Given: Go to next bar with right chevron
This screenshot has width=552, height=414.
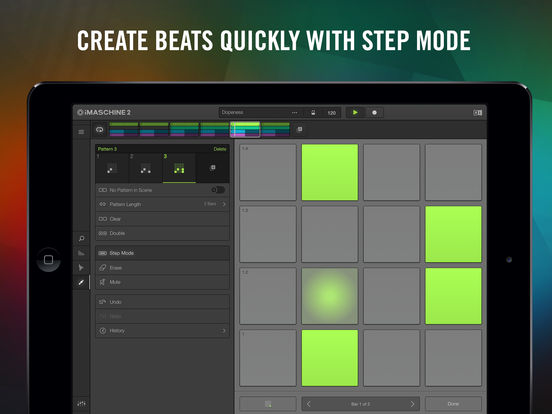Looking at the screenshot, I should [412, 404].
